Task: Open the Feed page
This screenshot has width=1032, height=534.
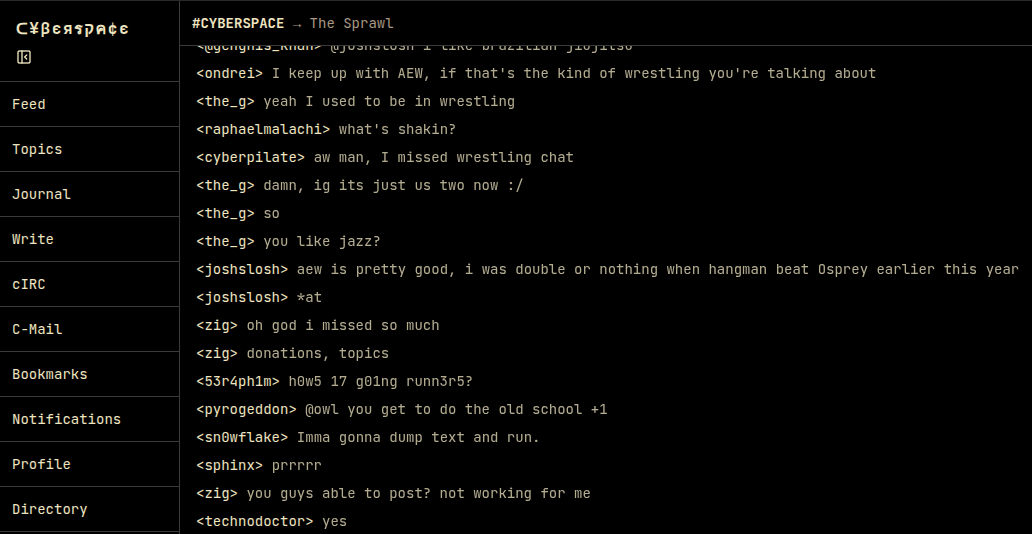Action: 29,104
